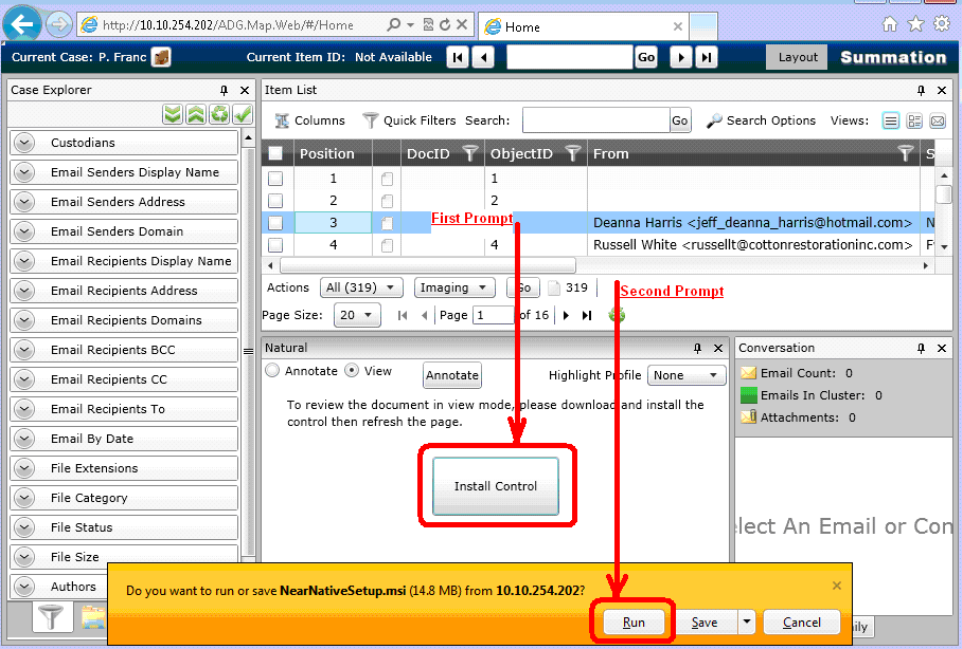Image resolution: width=962 pixels, height=649 pixels.
Task: Refresh the page from address bar
Action: pyautogui.click(x=445, y=25)
